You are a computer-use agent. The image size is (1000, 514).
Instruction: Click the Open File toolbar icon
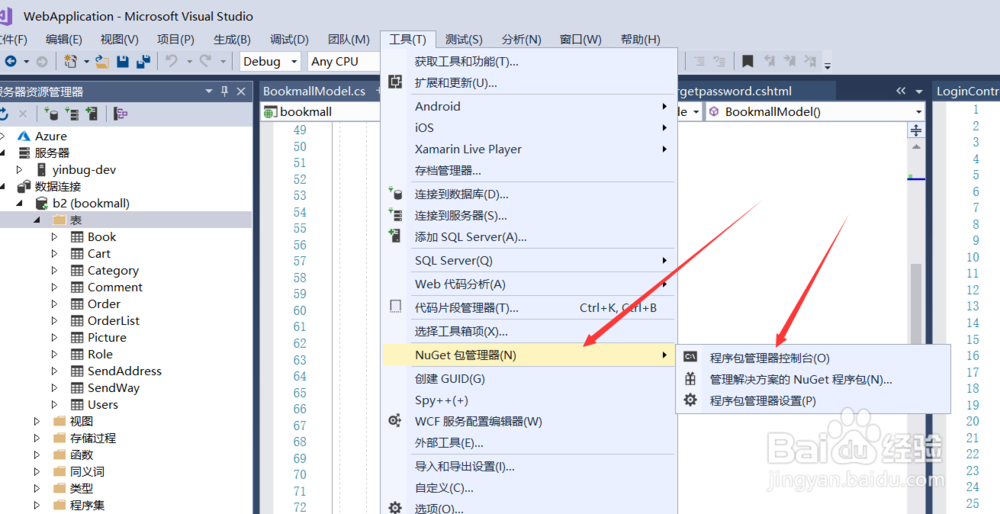pyautogui.click(x=102, y=61)
